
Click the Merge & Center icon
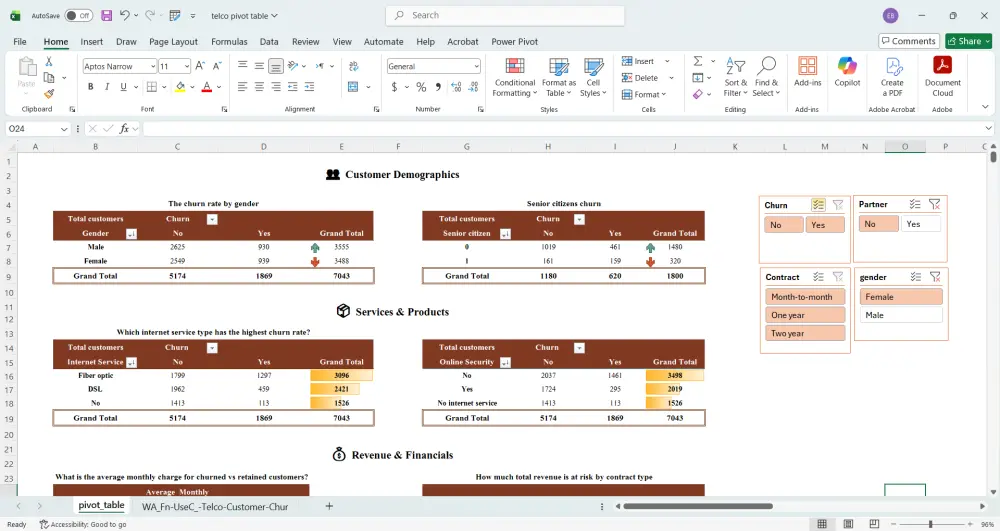(x=353, y=87)
